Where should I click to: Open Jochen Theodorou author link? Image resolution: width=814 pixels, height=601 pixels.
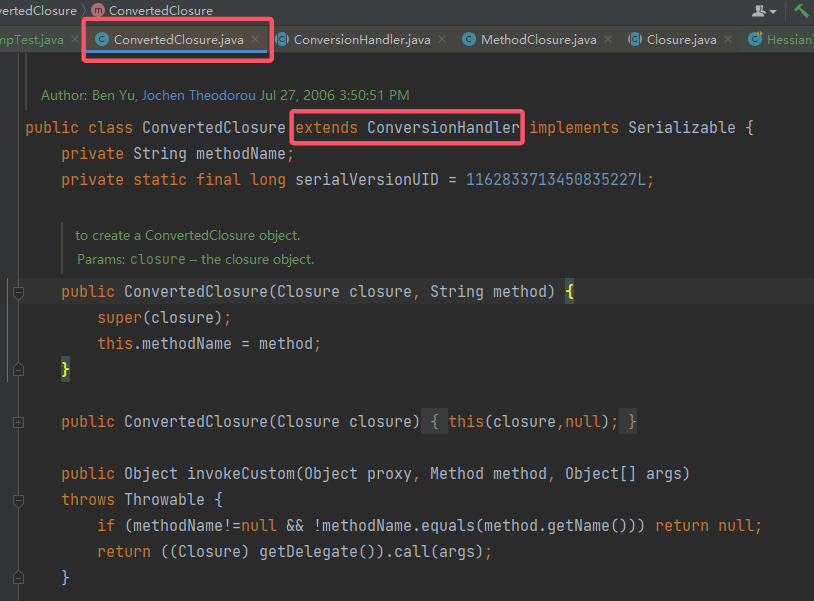(x=198, y=95)
